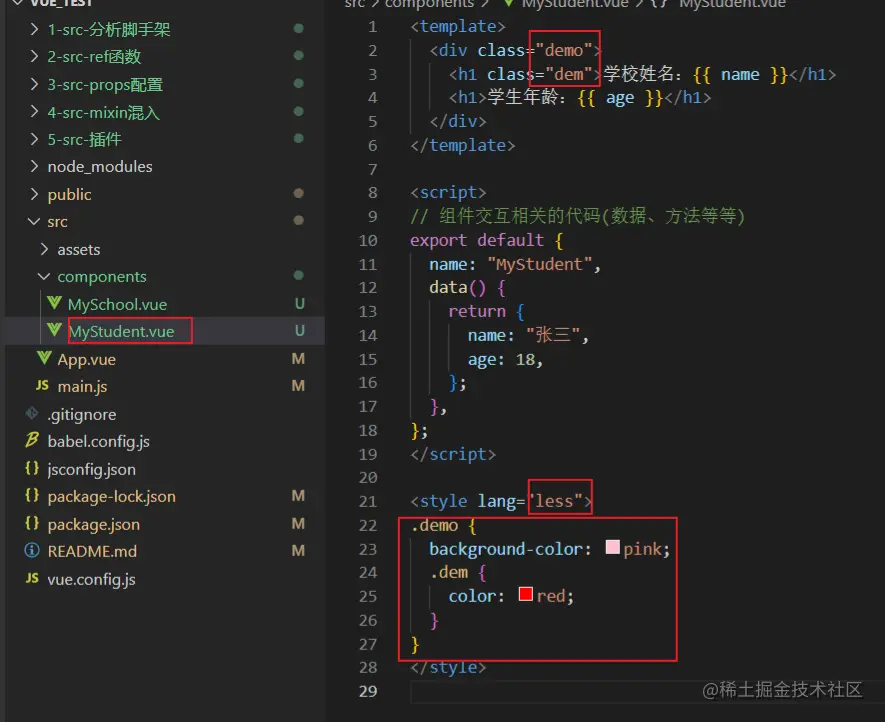This screenshot has height=722, width=885.
Task: Click the components breadcrumb segment
Action: [x=429, y=3]
